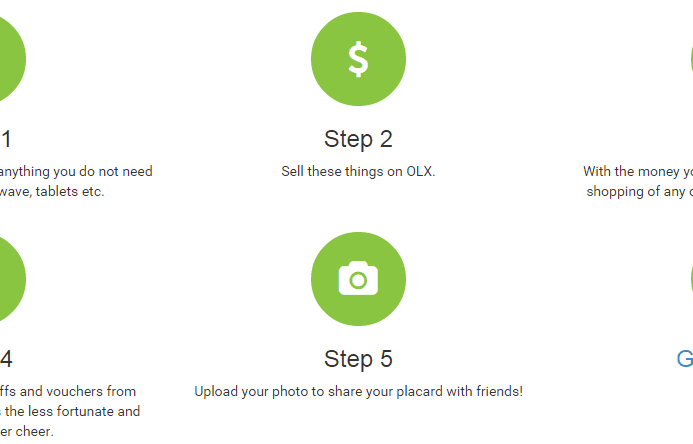This screenshot has width=693, height=444.
Task: Select the Step 2 heading
Action: (x=358, y=139)
